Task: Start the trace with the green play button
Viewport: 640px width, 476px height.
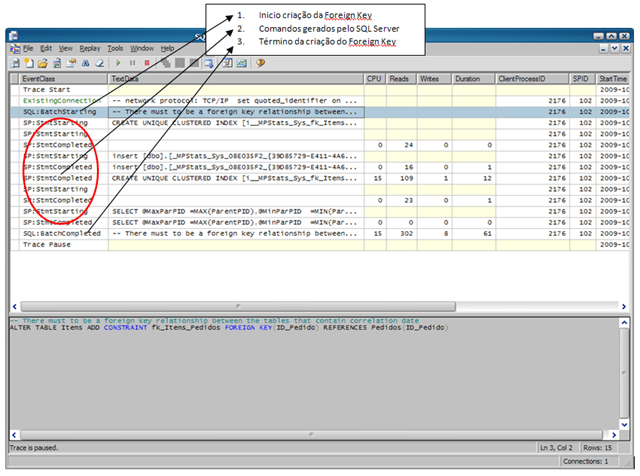Action: point(118,63)
